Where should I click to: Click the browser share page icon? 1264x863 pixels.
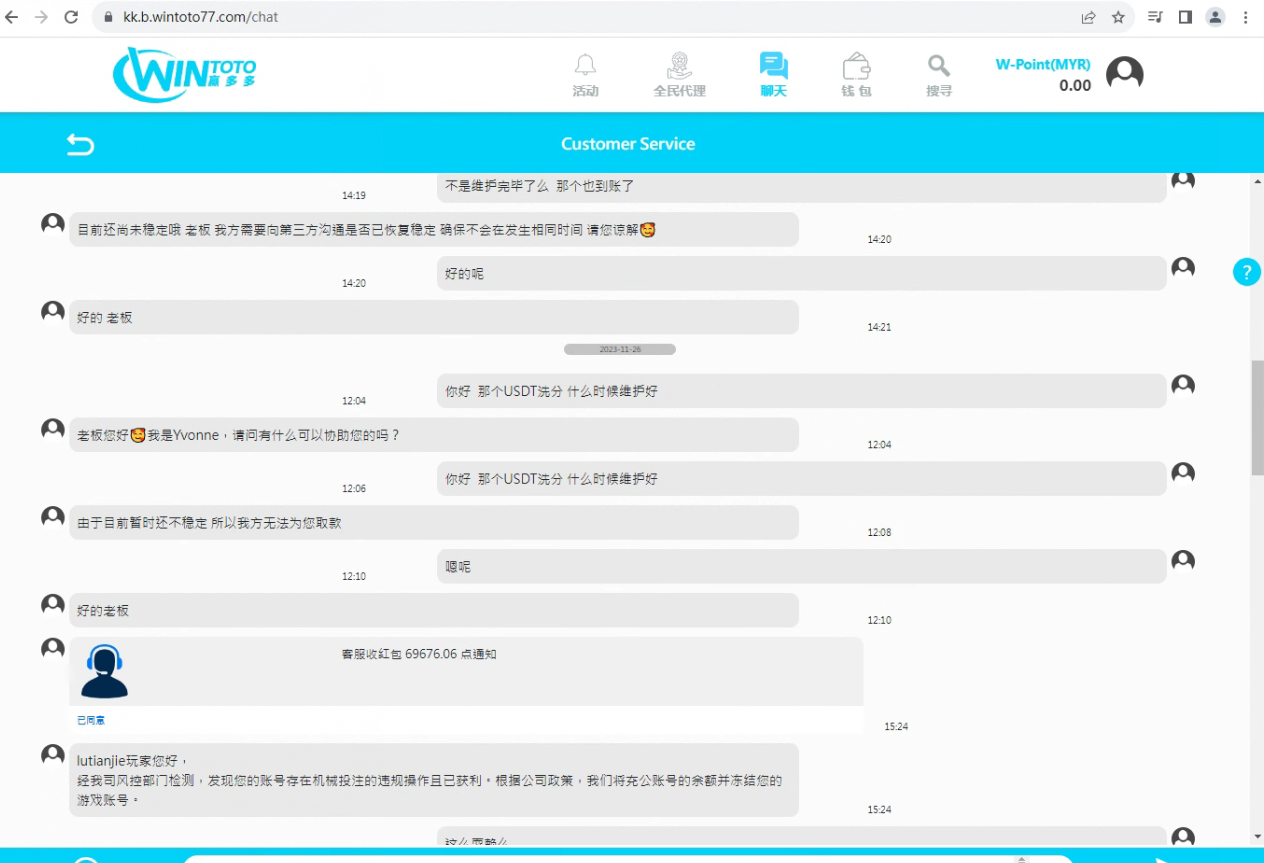click(x=1088, y=17)
